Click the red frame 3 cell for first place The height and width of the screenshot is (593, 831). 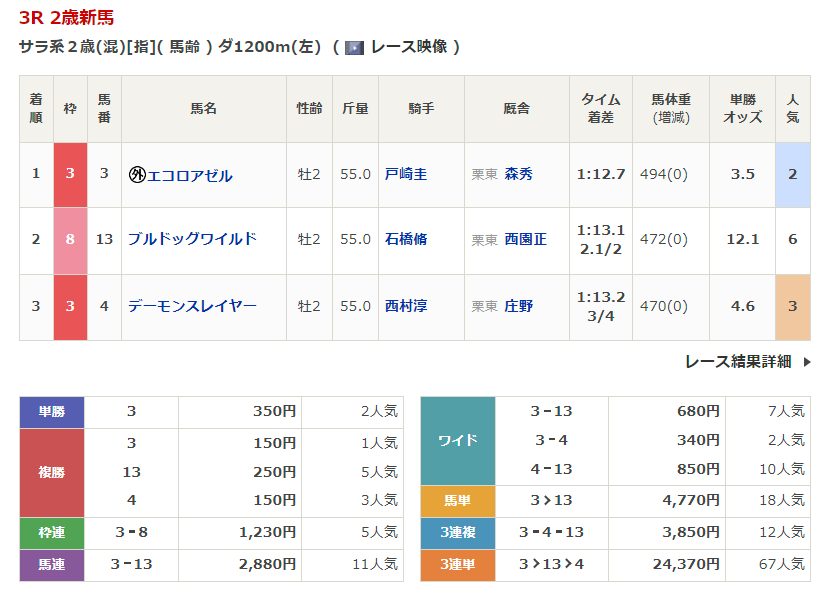tap(70, 174)
